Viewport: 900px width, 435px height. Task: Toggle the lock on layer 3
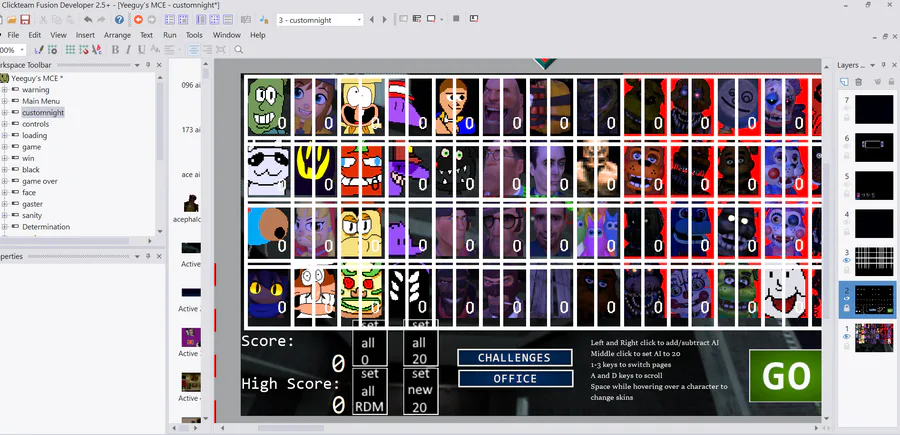tap(847, 270)
